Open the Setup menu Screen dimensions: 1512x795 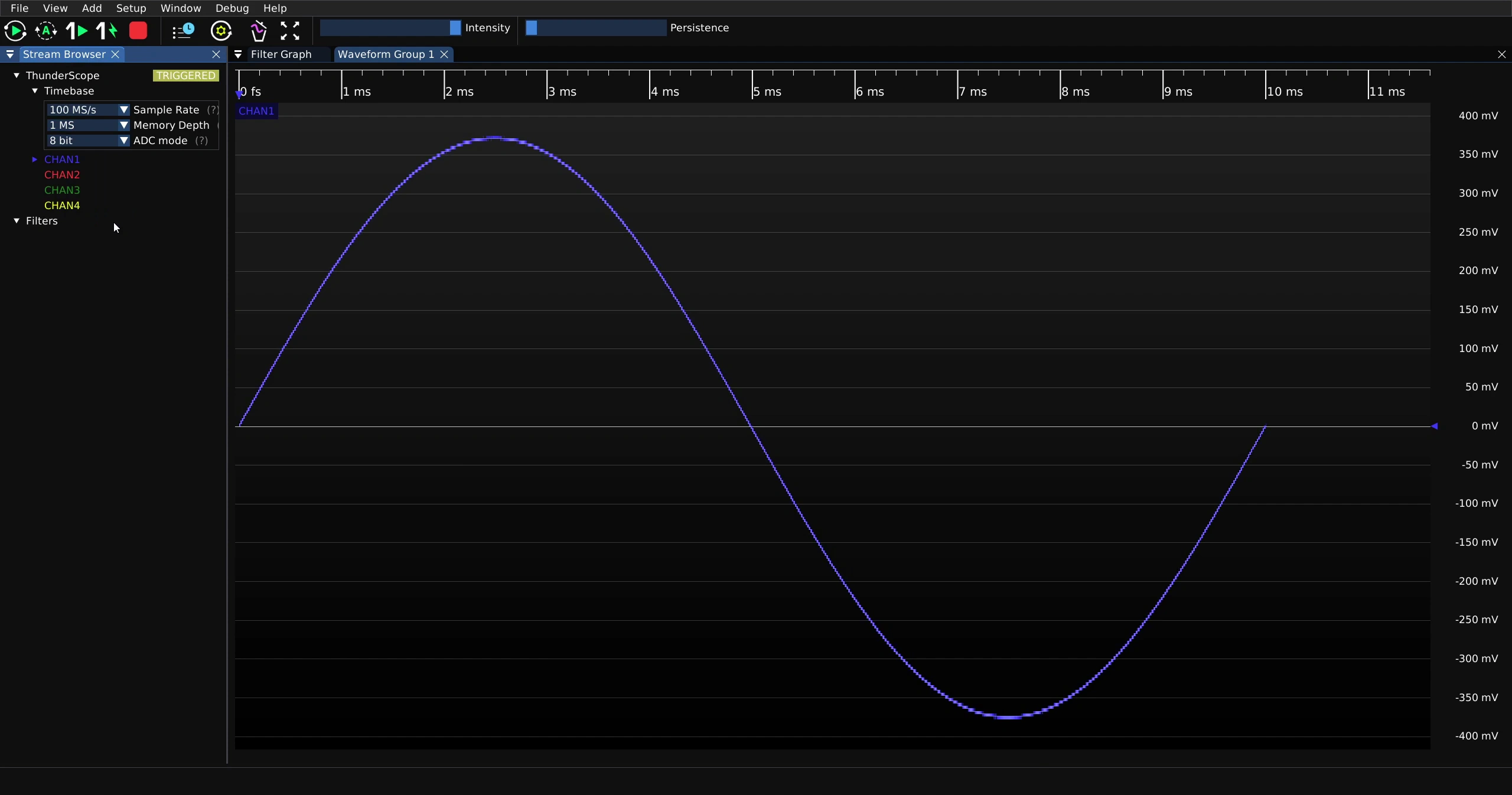coord(131,8)
